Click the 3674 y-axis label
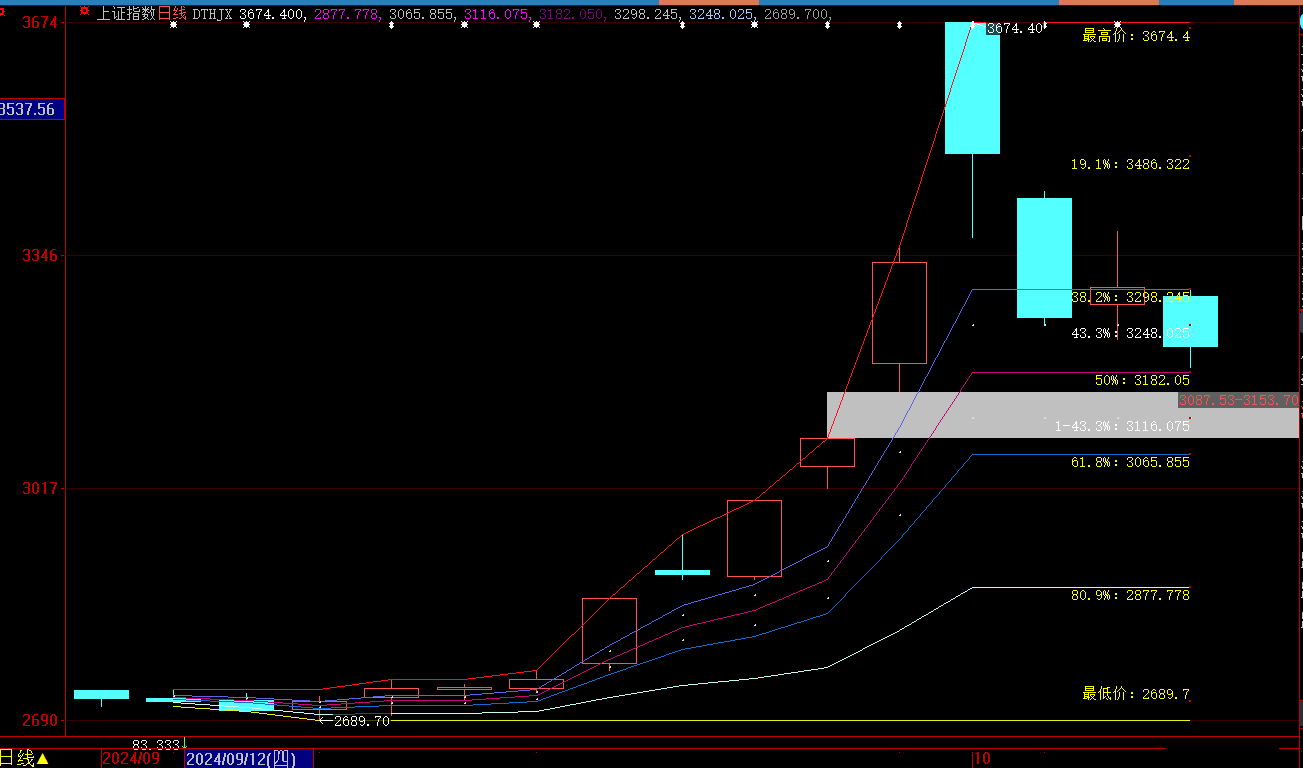 [x=40, y=22]
